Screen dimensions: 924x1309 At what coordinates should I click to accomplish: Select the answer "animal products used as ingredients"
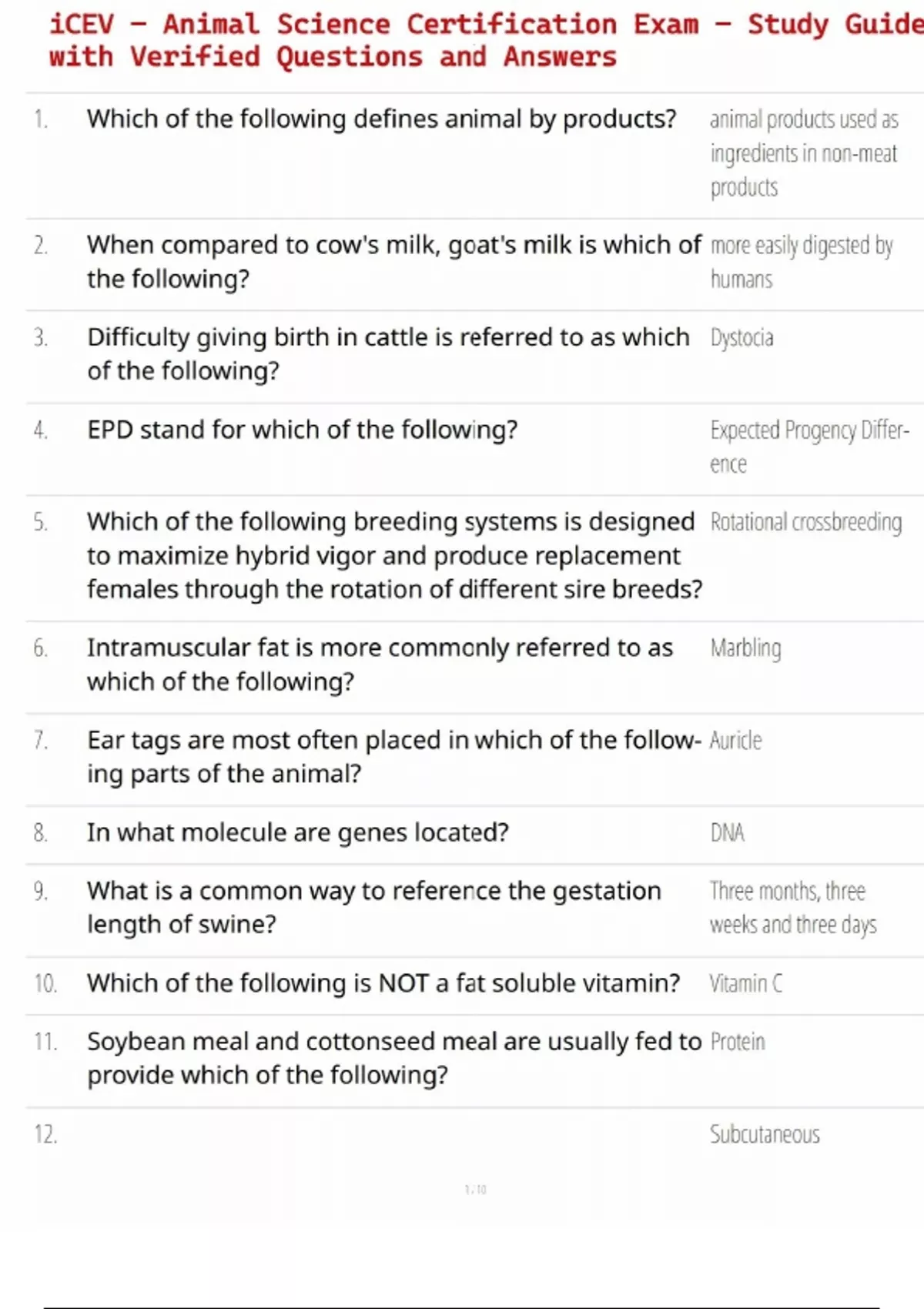[803, 153]
